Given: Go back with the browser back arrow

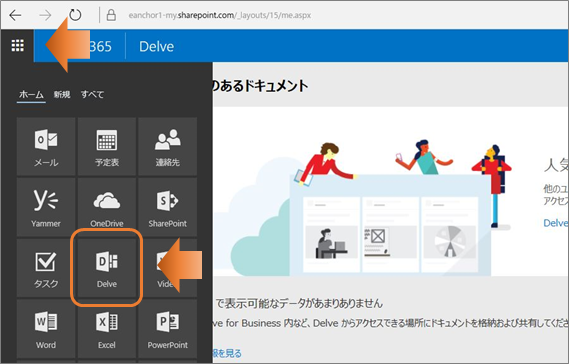Looking at the screenshot, I should (15, 15).
